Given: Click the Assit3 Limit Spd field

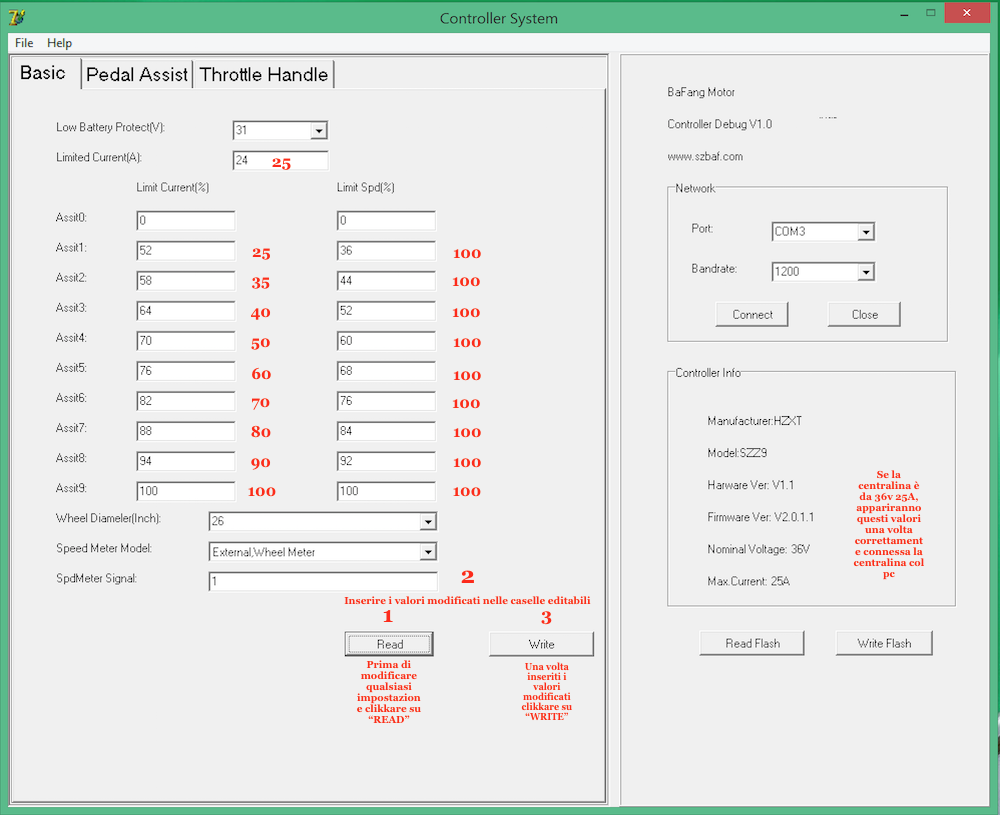Looking at the screenshot, I should pyautogui.click(x=386, y=311).
